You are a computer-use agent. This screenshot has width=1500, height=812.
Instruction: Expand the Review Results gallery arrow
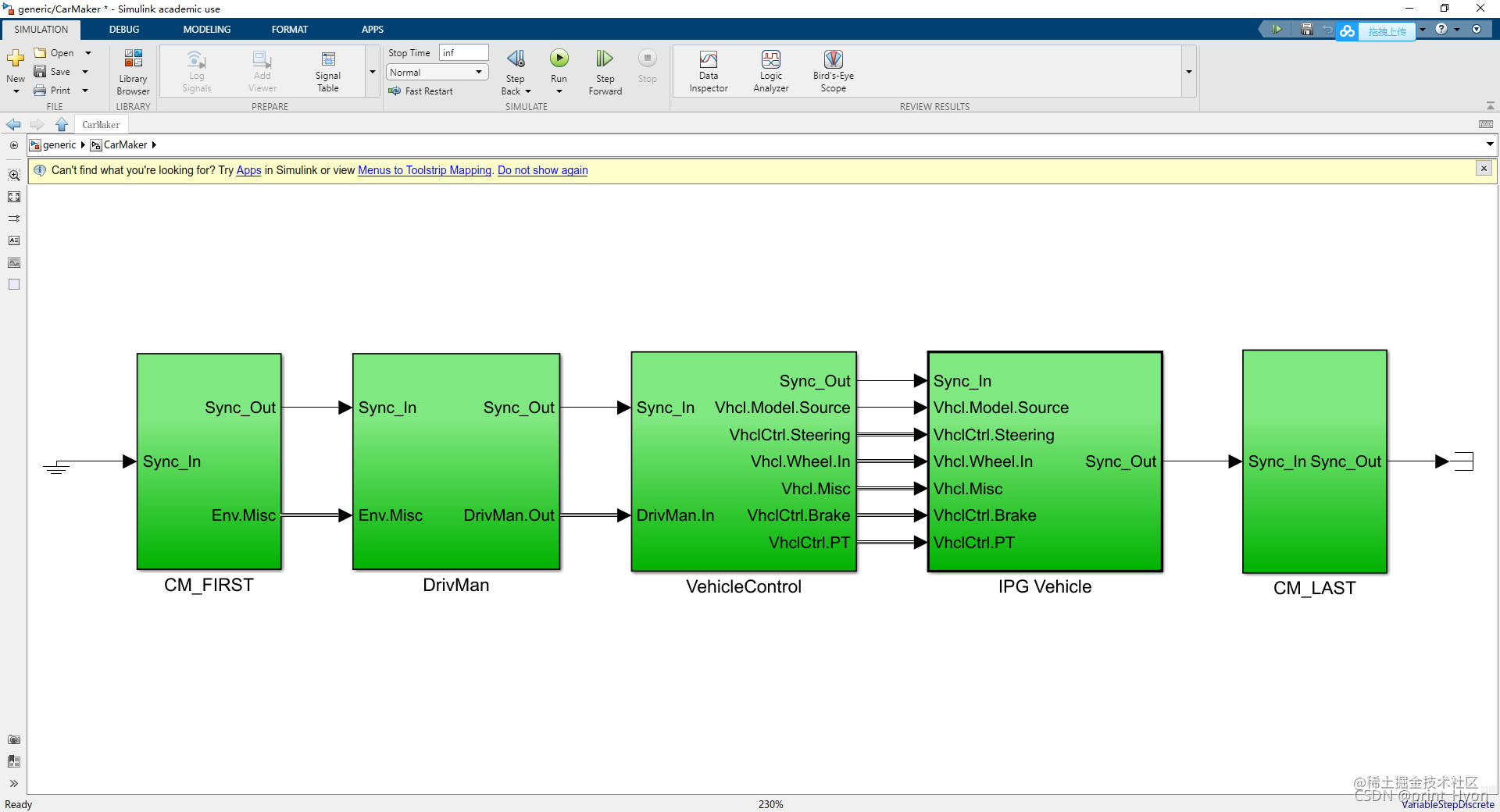(1188, 72)
